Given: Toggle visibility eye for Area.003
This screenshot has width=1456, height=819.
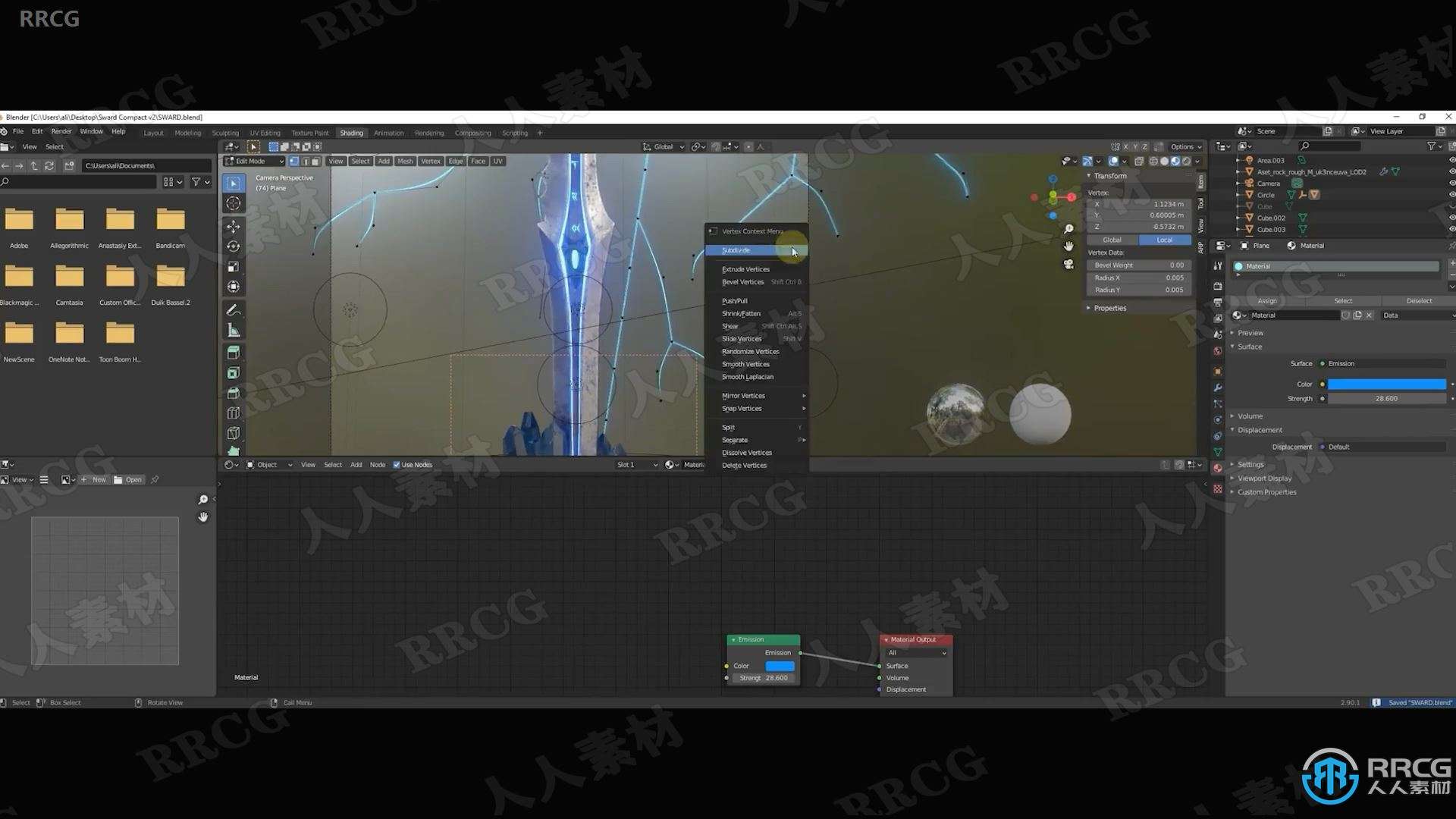Looking at the screenshot, I should [x=1451, y=161].
